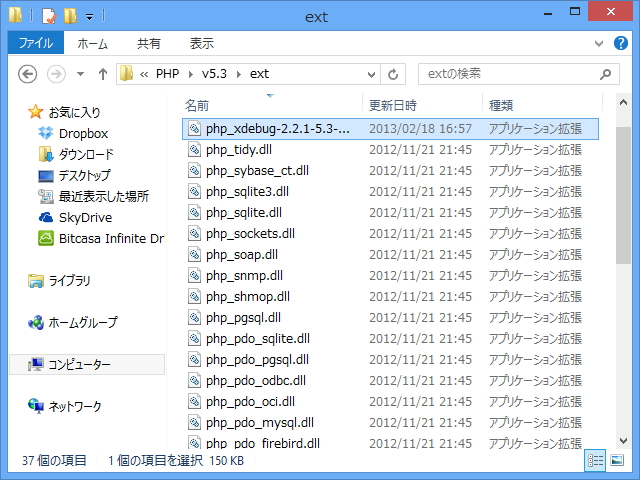Select the php_sqlite3.dll file icon
This screenshot has height=480, width=640.
194,191
